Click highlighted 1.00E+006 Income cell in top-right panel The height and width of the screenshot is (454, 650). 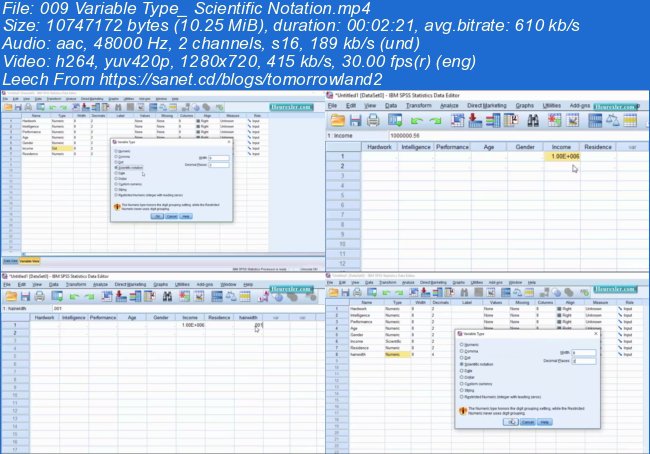(x=562, y=156)
